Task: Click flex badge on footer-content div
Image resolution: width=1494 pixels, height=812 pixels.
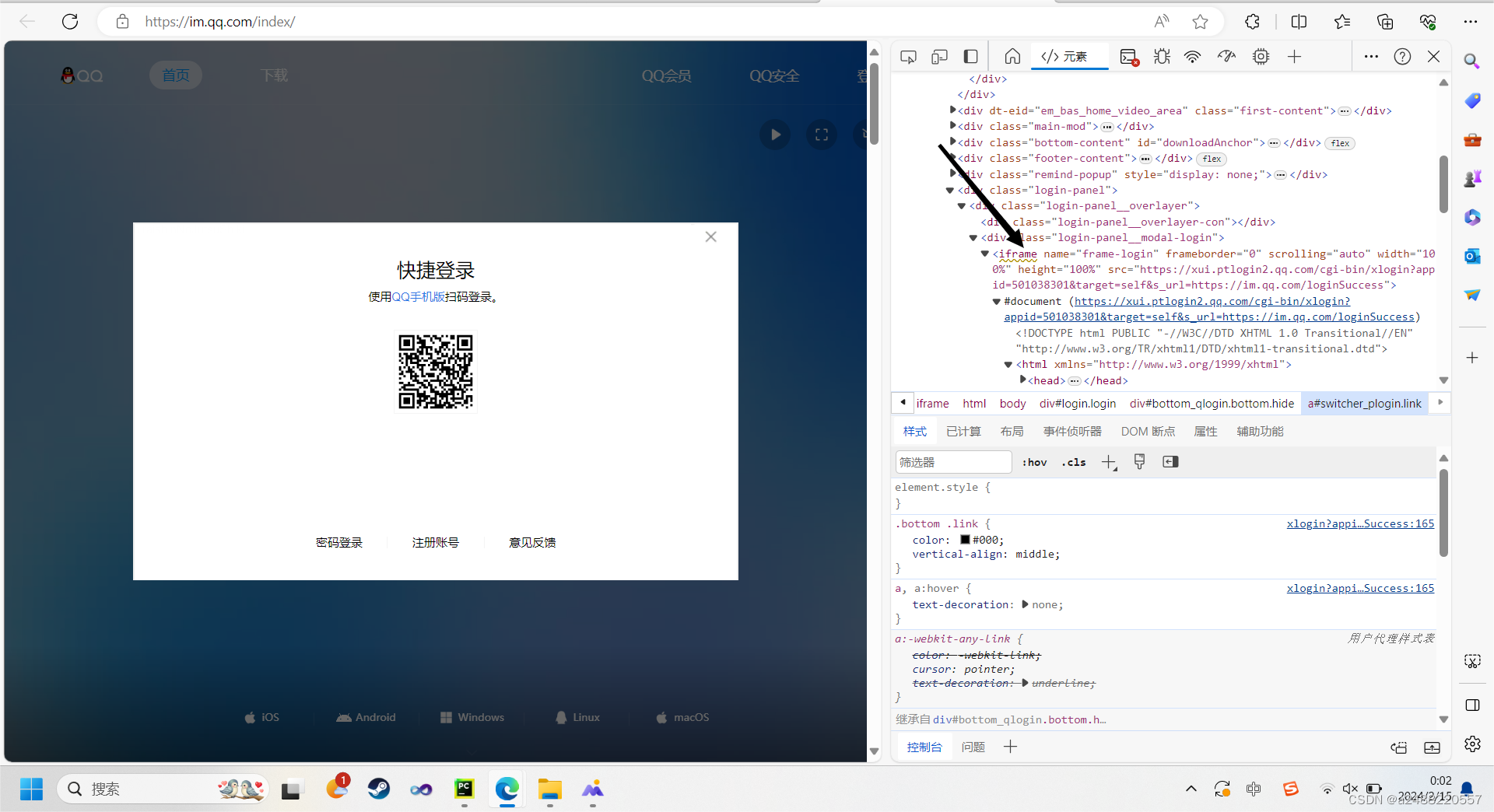Action: 1212,159
